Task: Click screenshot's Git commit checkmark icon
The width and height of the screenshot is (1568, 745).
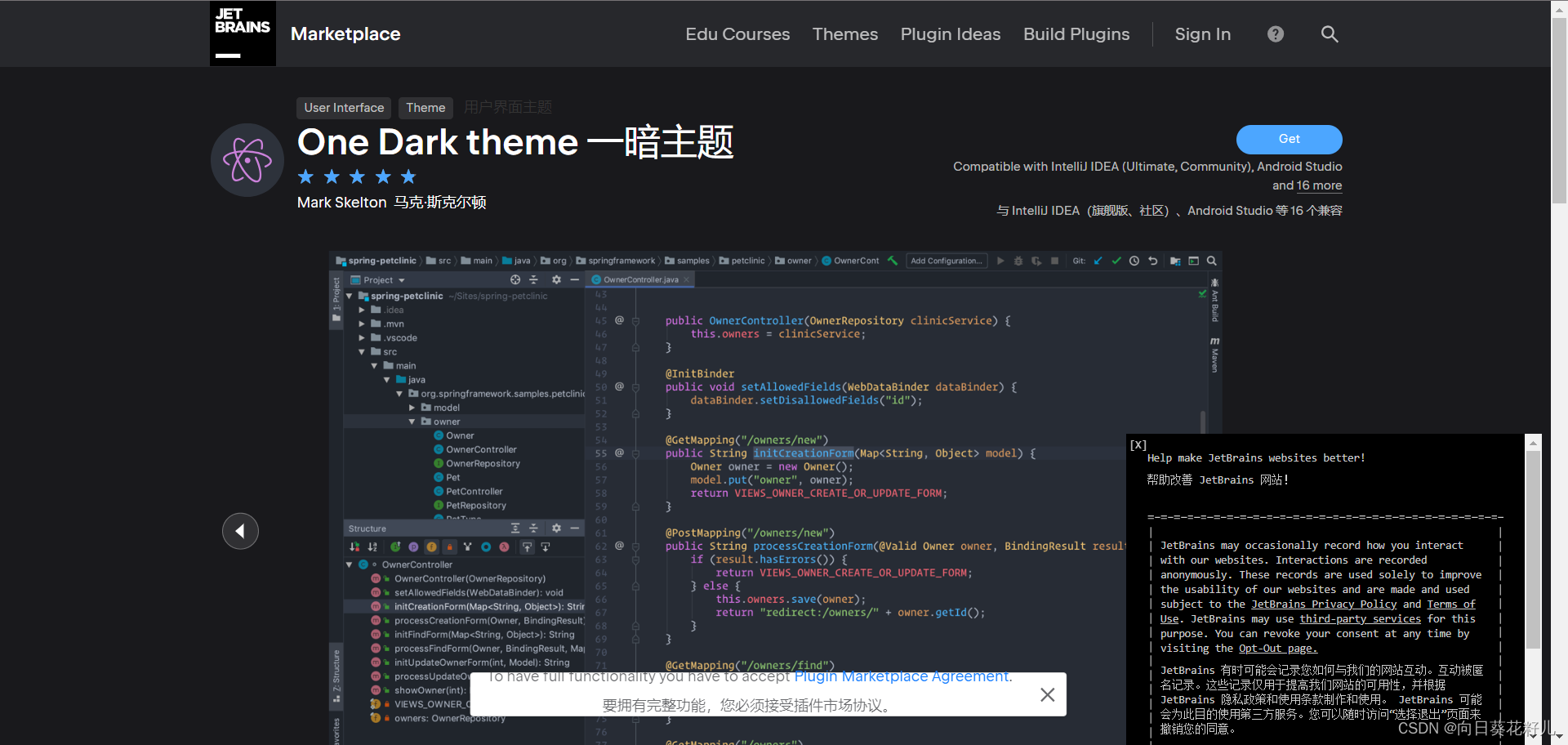Action: pyautogui.click(x=1116, y=261)
